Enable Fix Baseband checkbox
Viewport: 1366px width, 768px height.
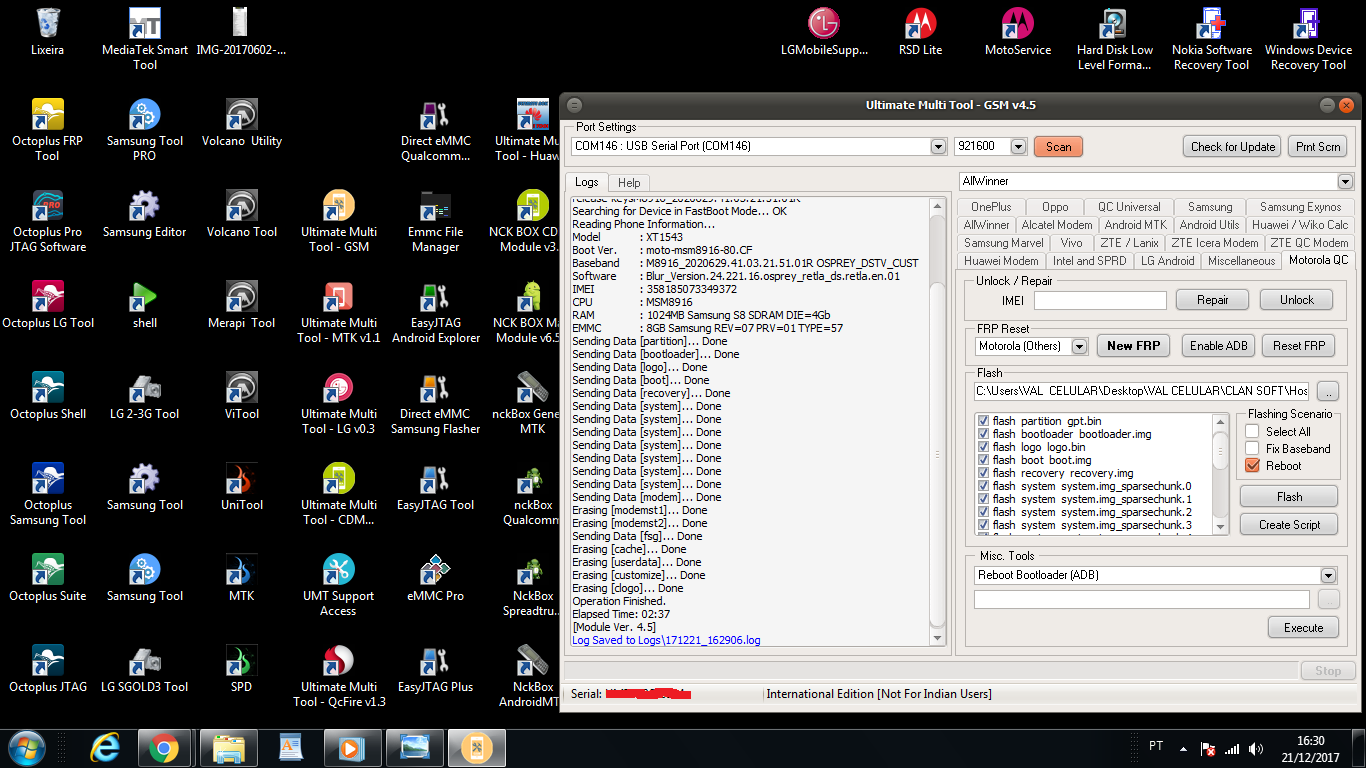coord(1252,448)
